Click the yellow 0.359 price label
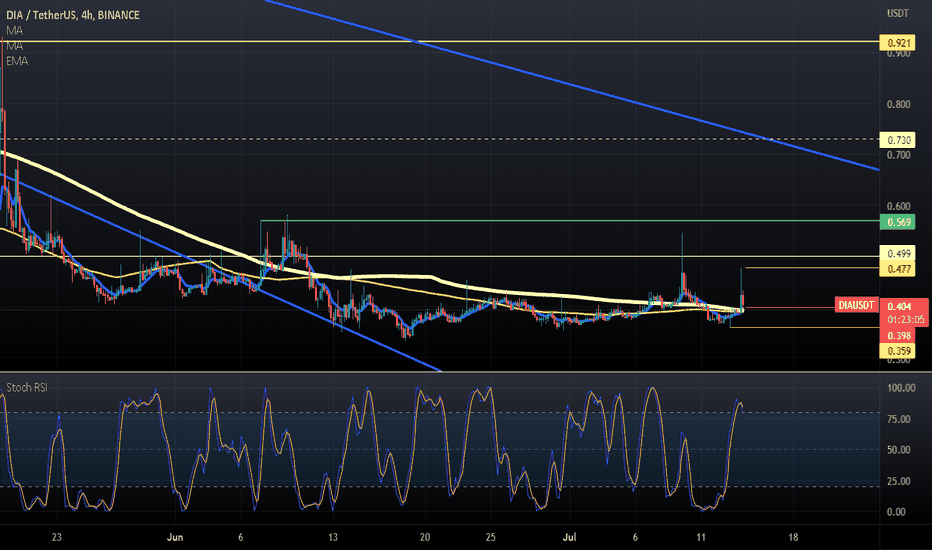 898,351
